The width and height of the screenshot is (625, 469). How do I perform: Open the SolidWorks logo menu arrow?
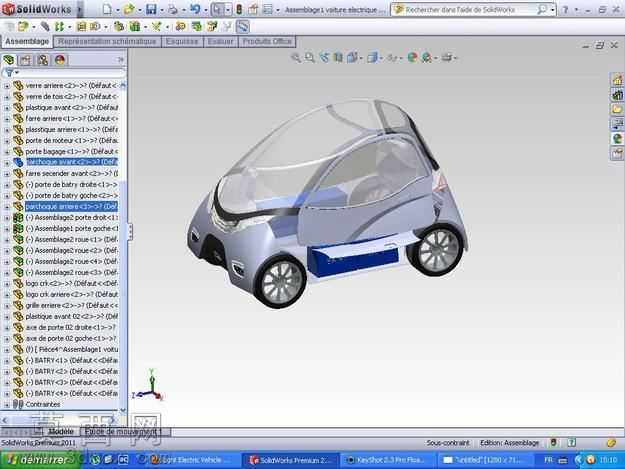(x=79, y=9)
